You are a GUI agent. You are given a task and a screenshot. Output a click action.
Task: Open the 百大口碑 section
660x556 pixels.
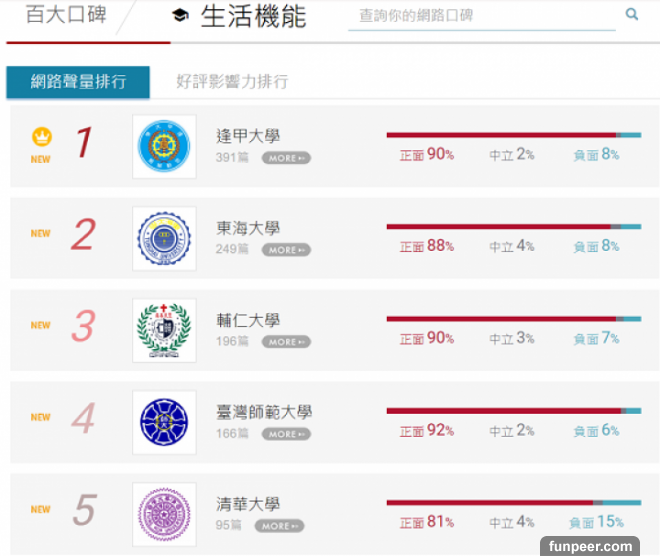tap(65, 16)
